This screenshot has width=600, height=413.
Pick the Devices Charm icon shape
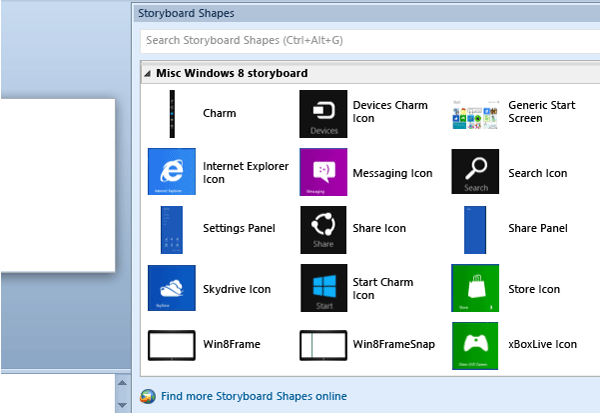(323, 114)
